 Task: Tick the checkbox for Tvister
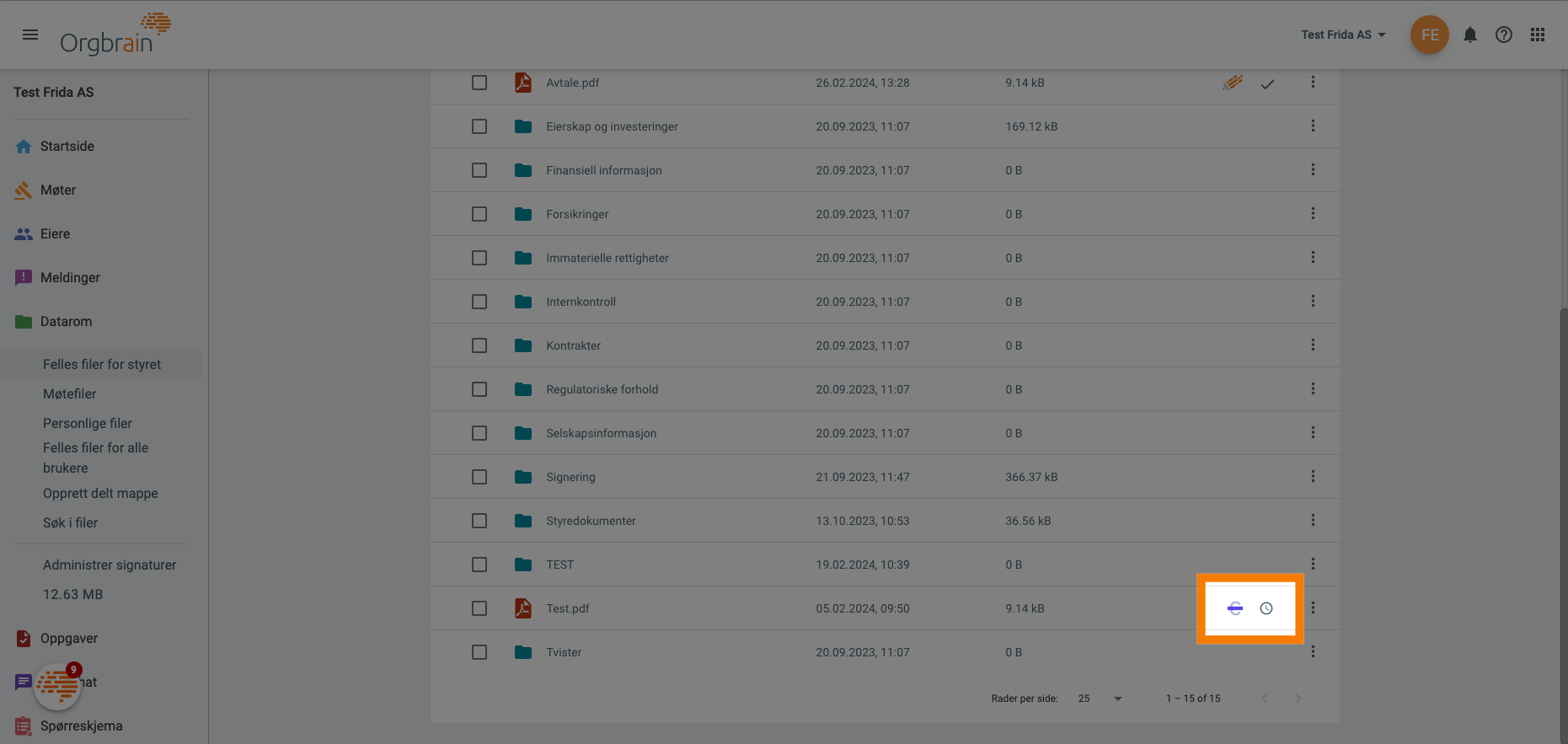[x=479, y=652]
